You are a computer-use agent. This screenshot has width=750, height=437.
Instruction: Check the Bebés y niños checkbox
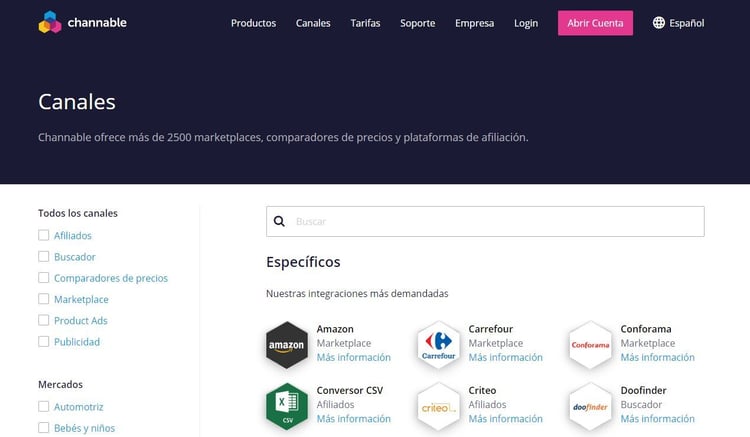(x=44, y=427)
